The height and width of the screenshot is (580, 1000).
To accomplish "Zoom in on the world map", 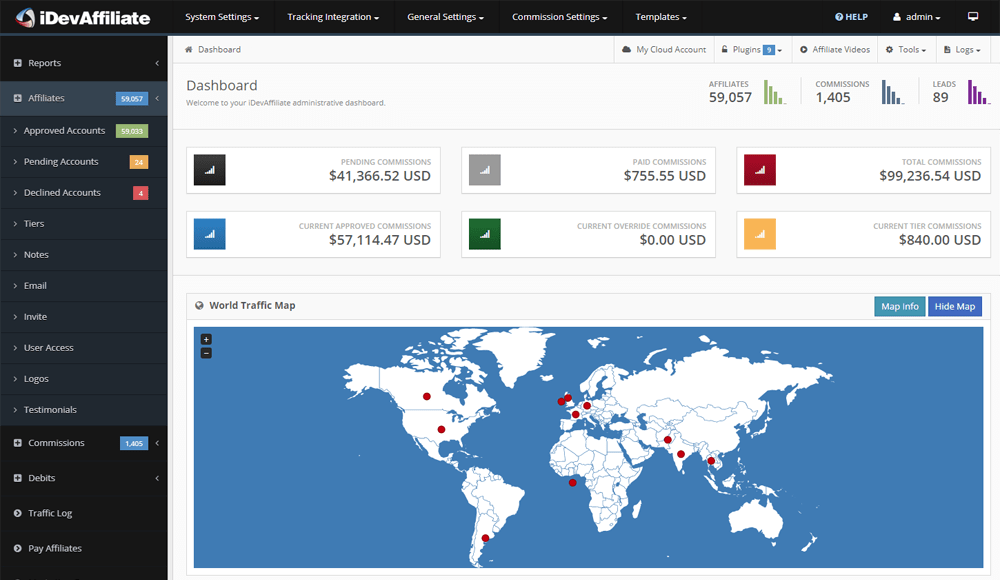I will click(206, 339).
